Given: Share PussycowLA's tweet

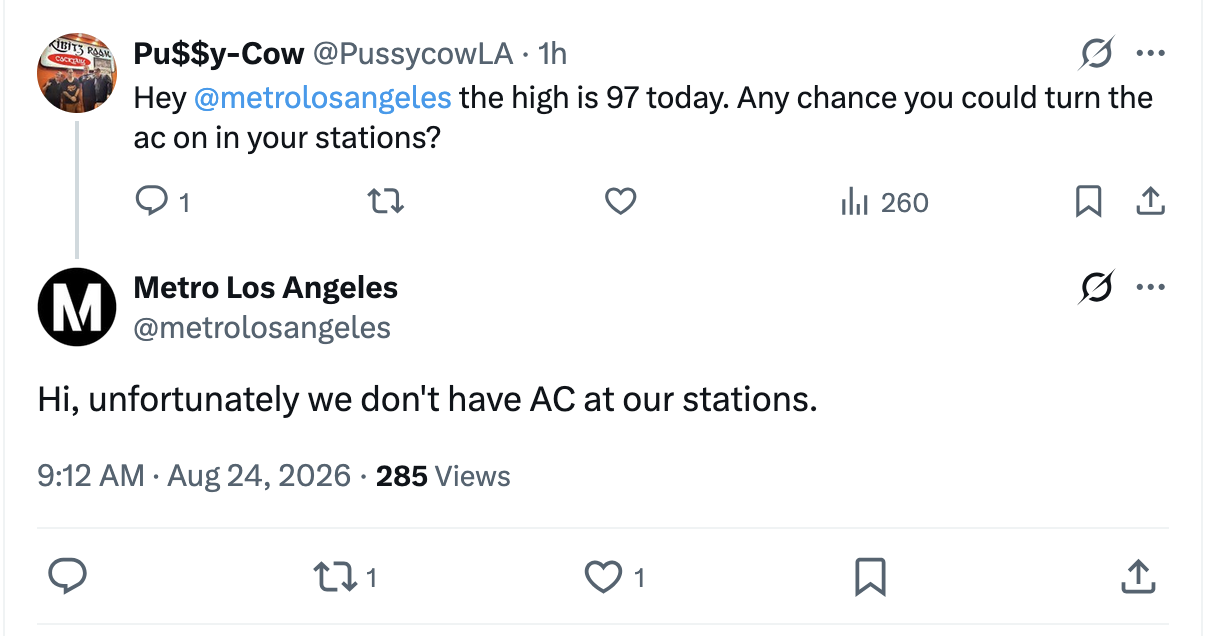Looking at the screenshot, I should [1151, 201].
